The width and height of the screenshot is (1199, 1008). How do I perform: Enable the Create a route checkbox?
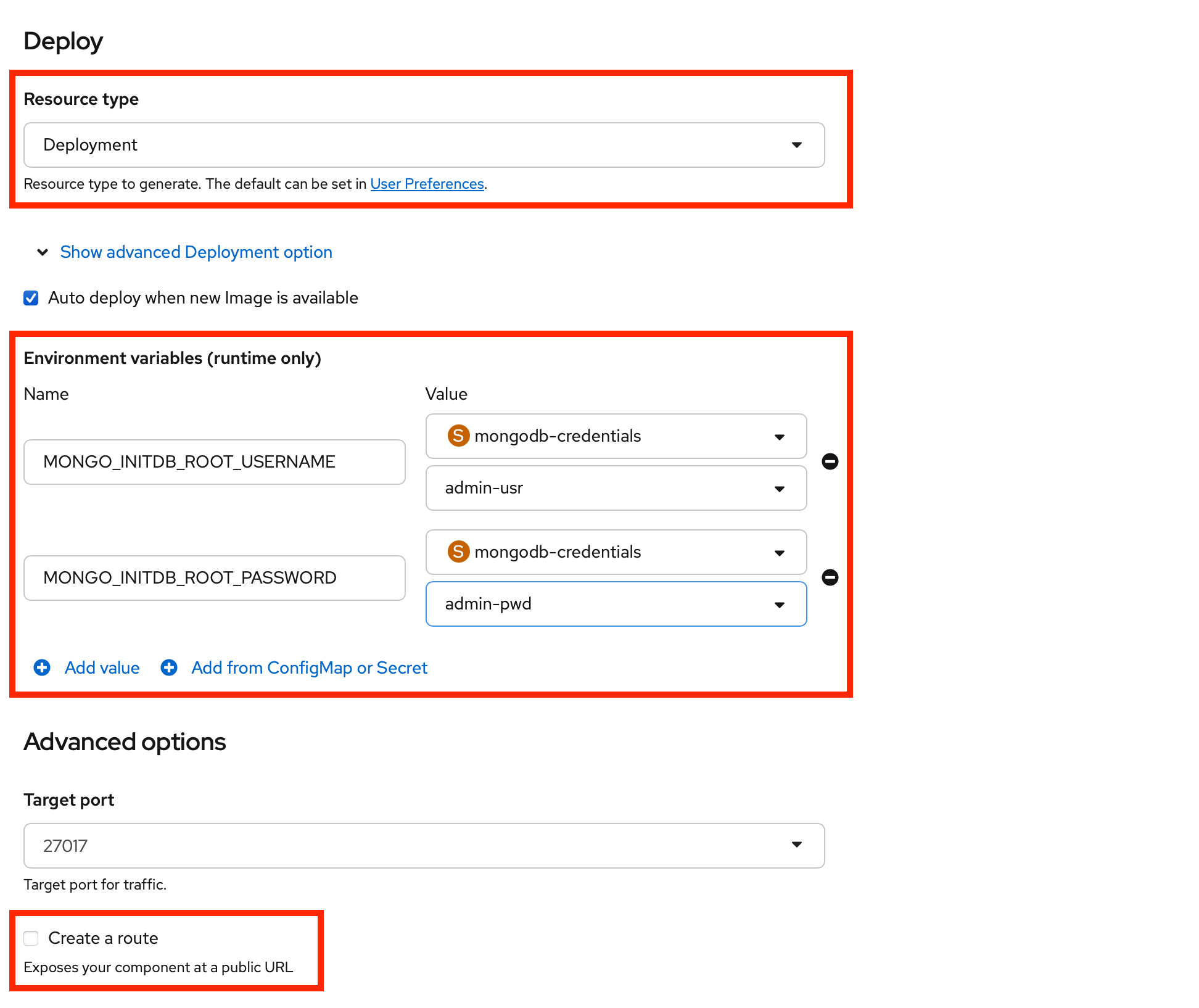click(x=31, y=938)
